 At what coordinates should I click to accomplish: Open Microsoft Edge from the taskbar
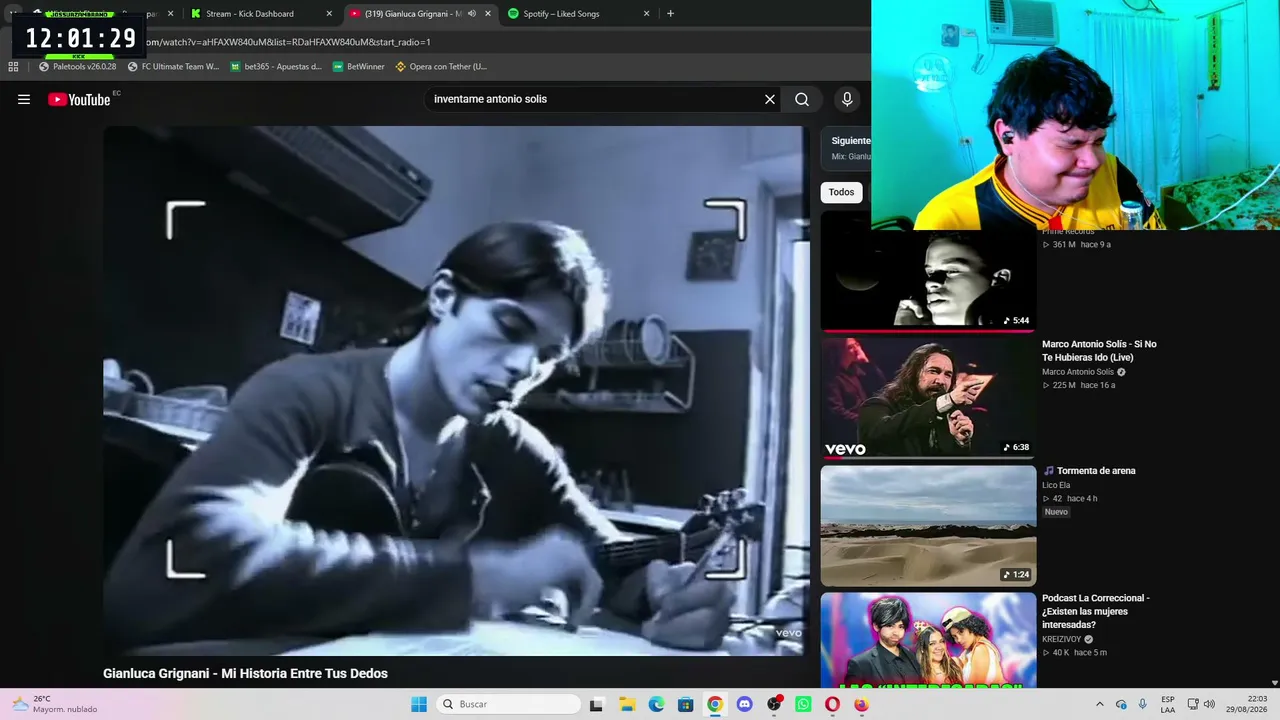click(656, 704)
